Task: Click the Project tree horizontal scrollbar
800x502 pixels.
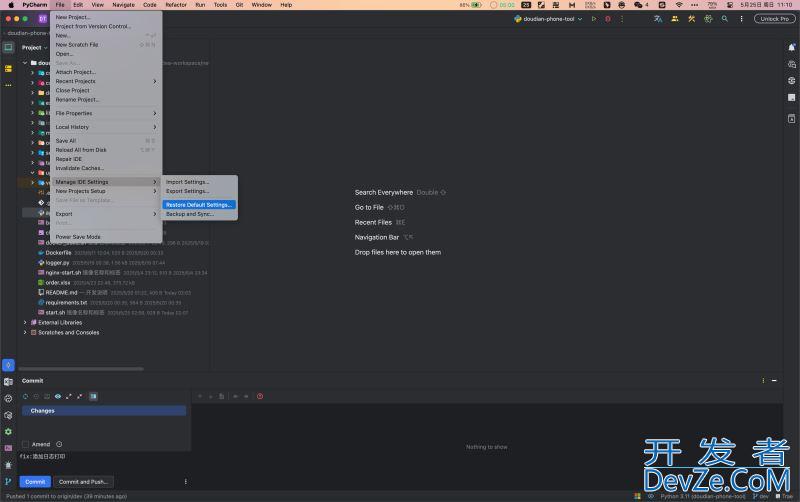Action: coord(81,368)
